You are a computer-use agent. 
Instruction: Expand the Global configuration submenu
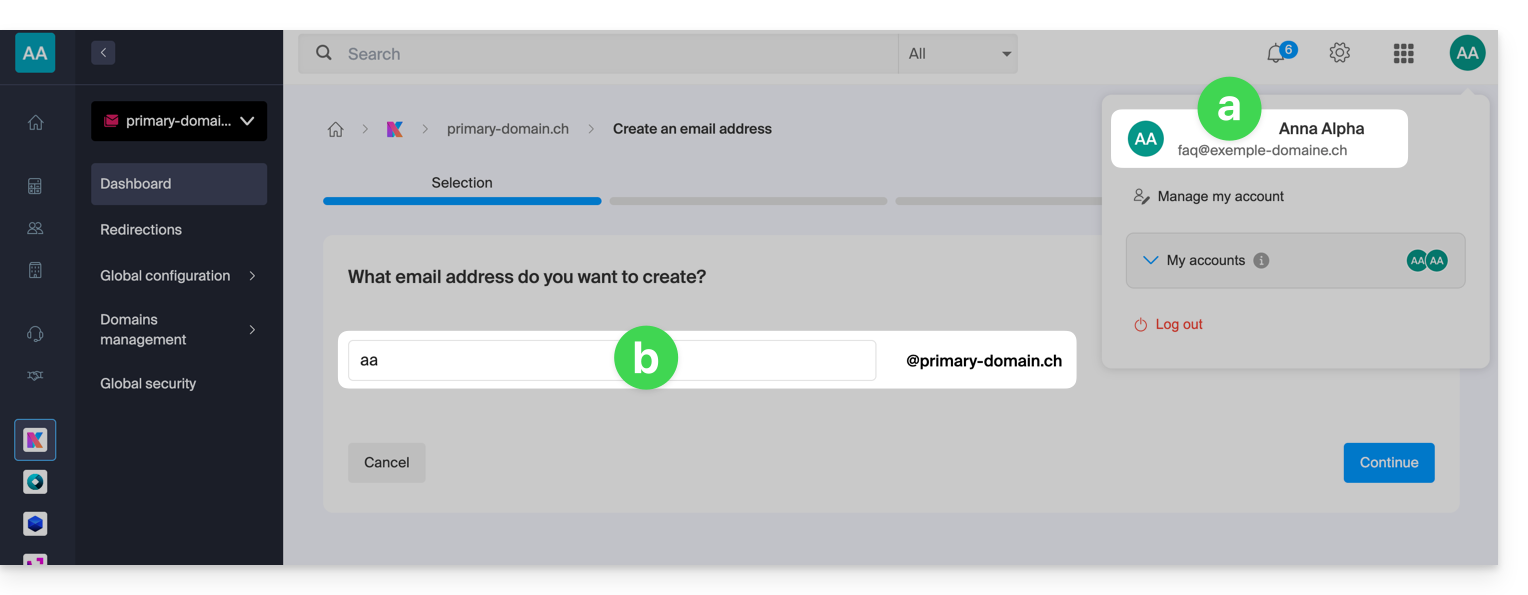coord(179,276)
